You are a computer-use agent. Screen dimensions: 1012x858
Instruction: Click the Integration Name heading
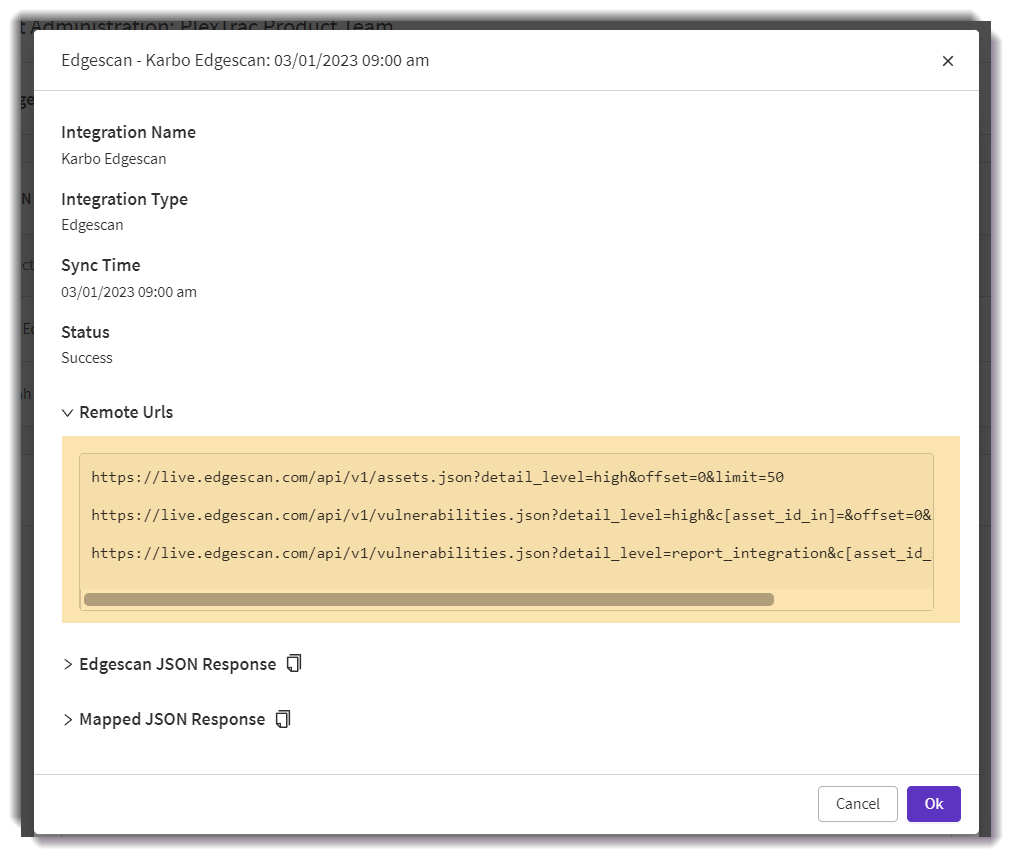pos(128,132)
